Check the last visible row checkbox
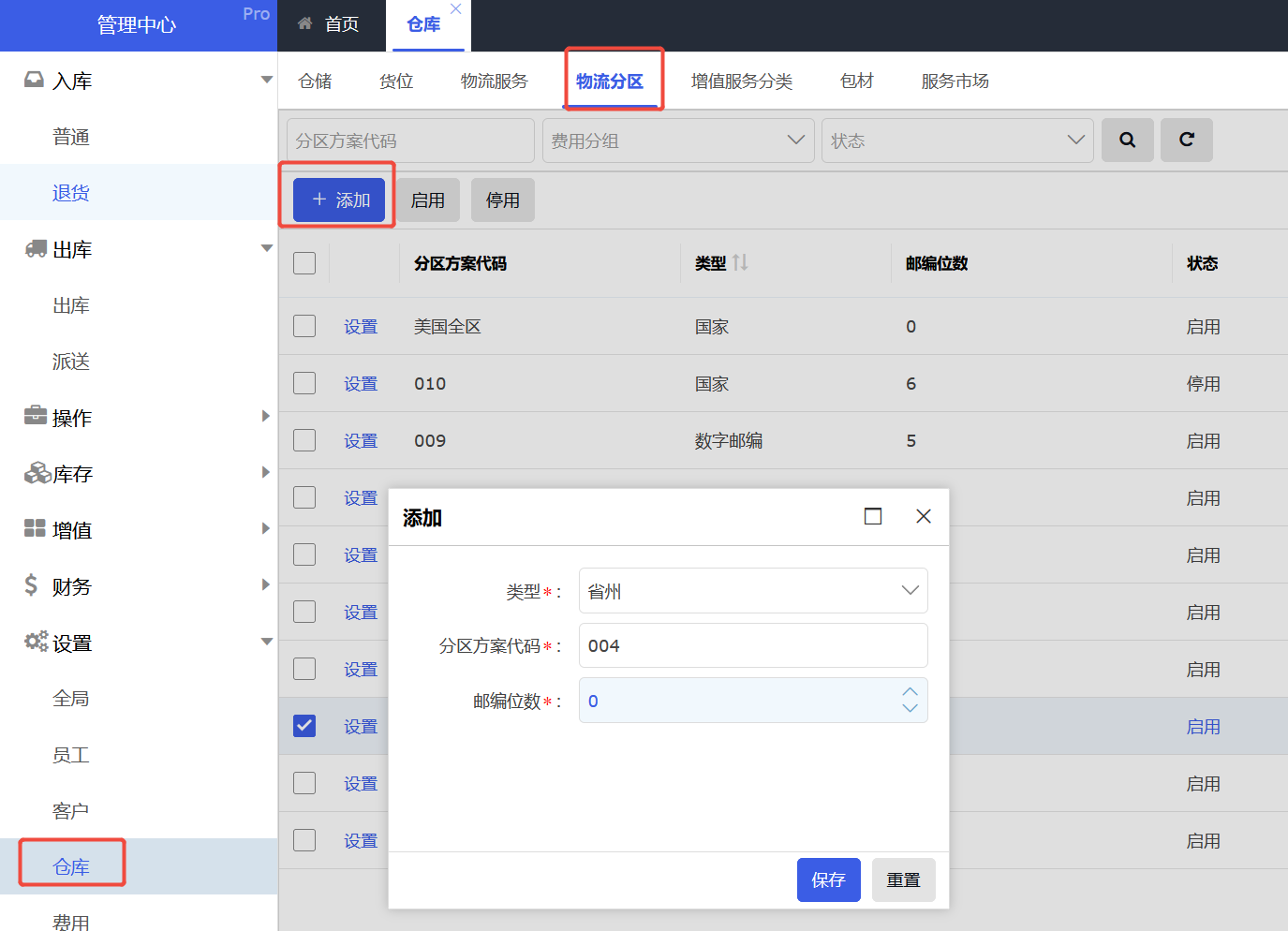The height and width of the screenshot is (931, 1288). point(304,840)
